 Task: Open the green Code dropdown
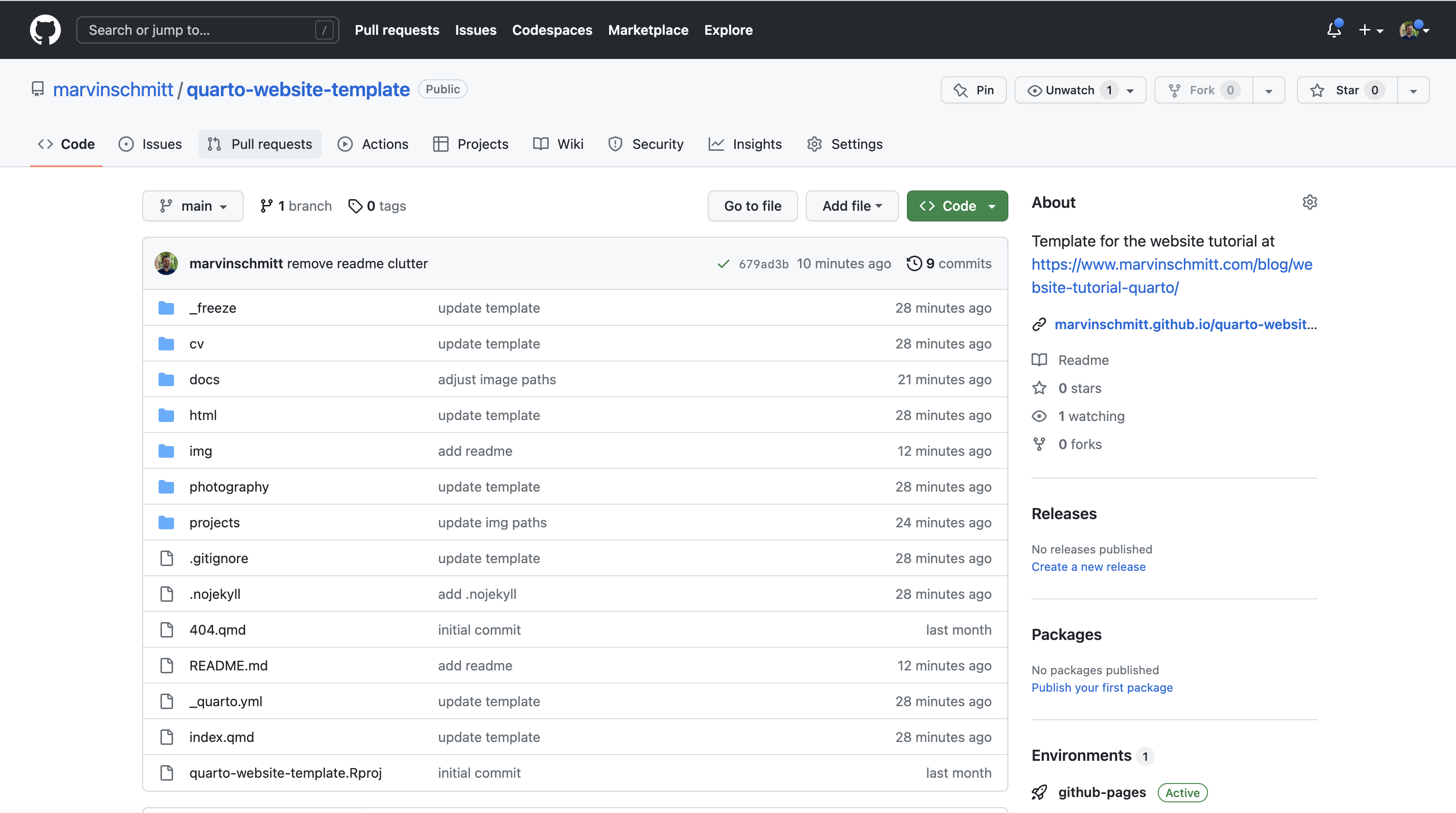coord(957,206)
